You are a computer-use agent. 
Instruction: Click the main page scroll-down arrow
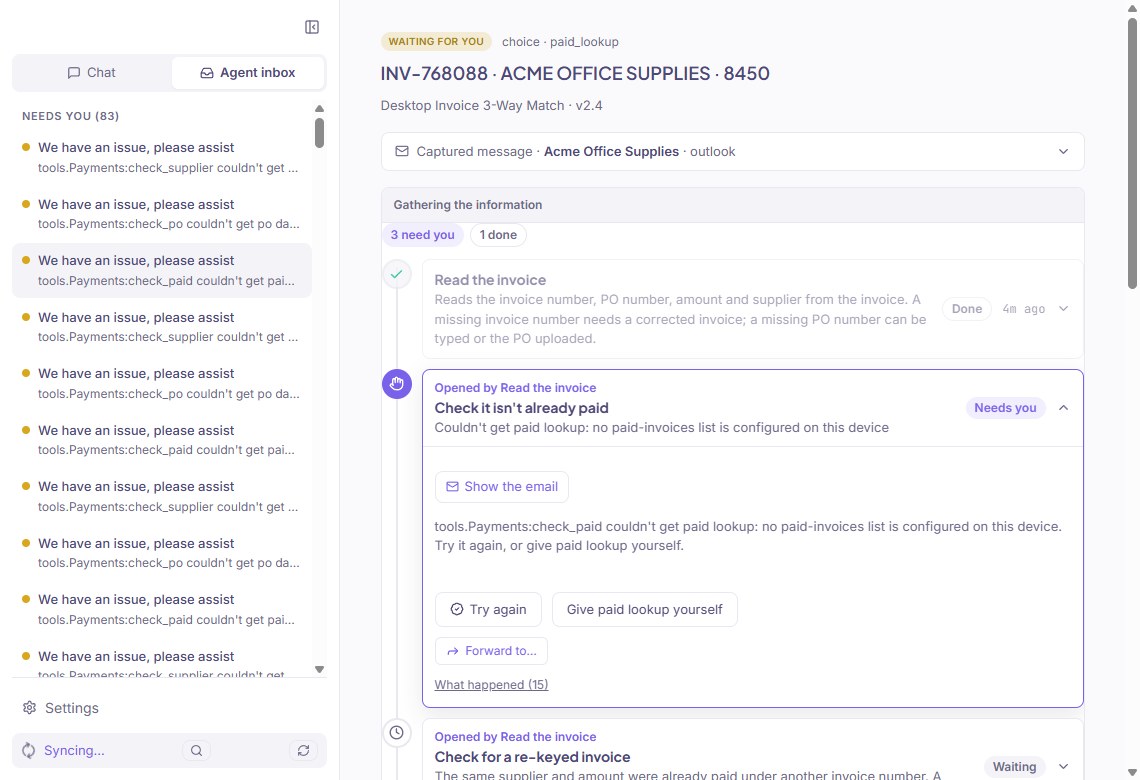click(1132, 772)
